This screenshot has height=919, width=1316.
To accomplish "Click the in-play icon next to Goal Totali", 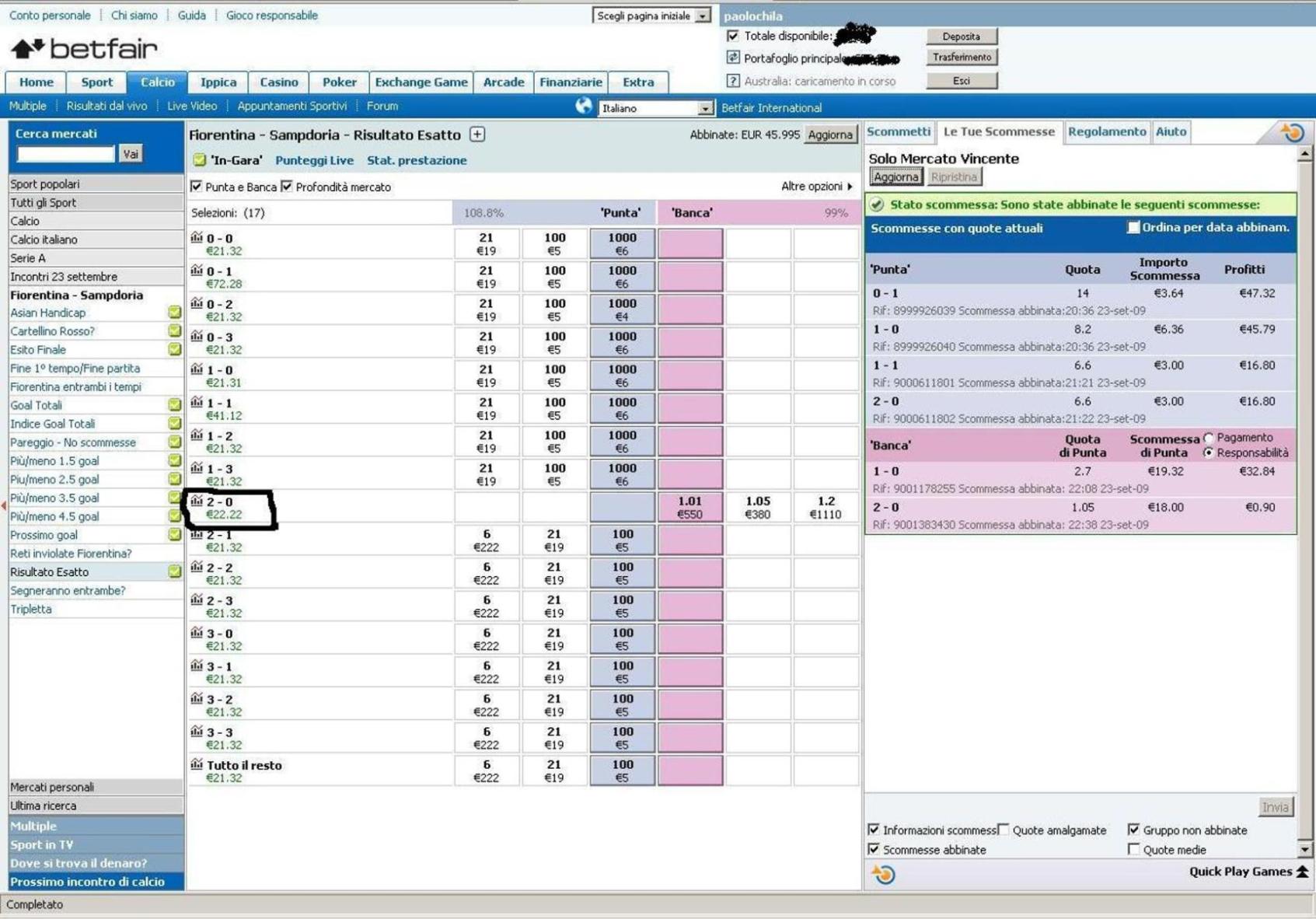I will click(x=175, y=404).
